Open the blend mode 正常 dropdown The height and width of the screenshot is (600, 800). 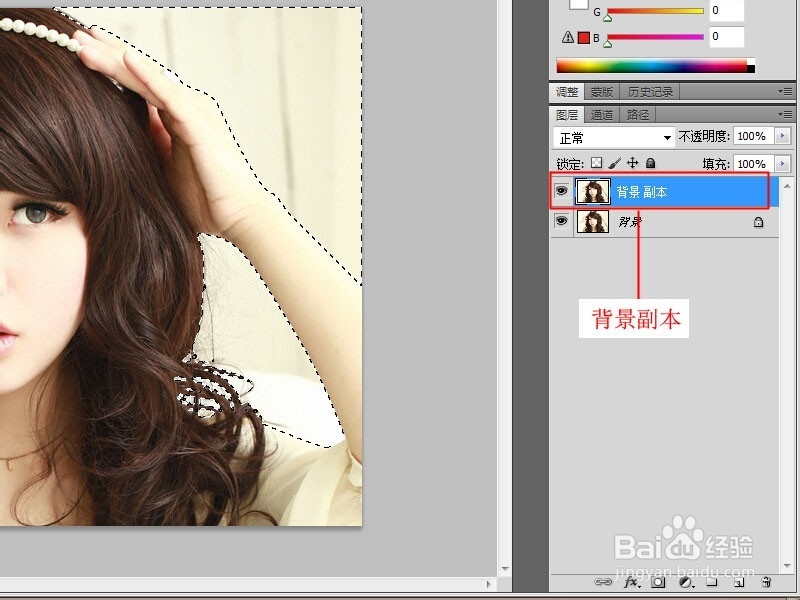[x=614, y=138]
